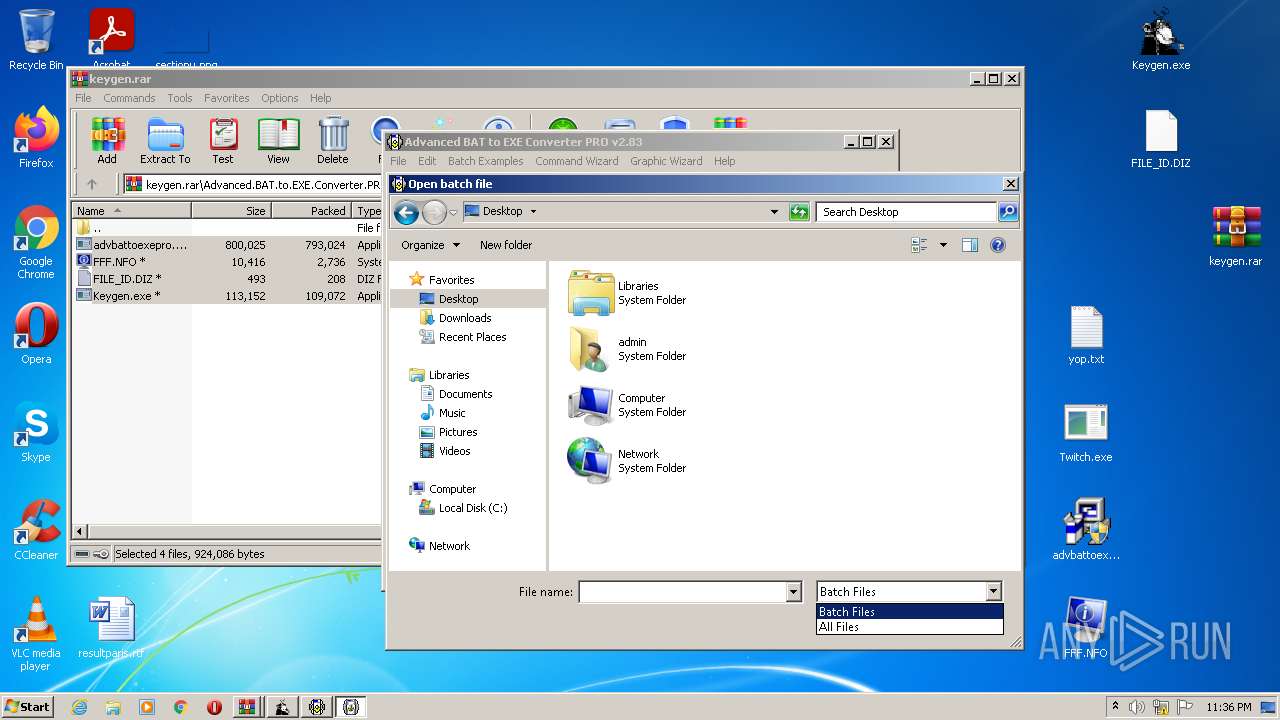This screenshot has height=720, width=1280.
Task: Click the taskbar clock
Action: coord(1229,707)
